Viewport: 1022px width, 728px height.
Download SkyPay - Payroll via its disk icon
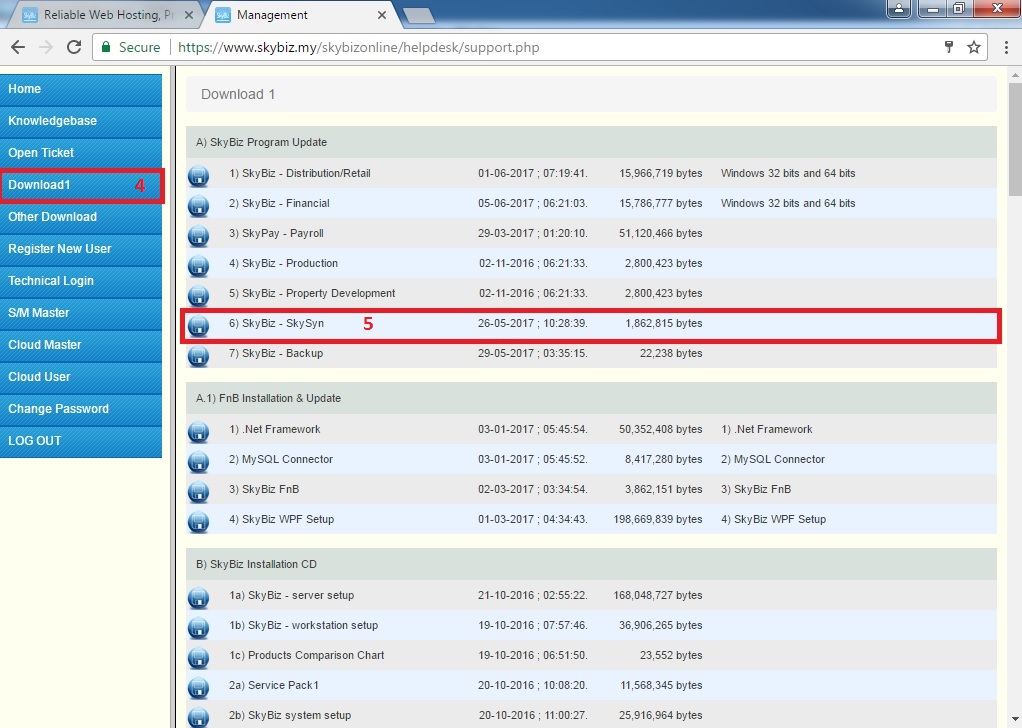(x=198, y=236)
